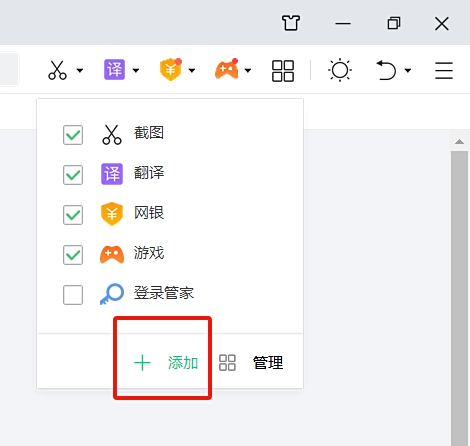Select the 截图 menu label
The height and width of the screenshot is (446, 470).
pos(149,133)
